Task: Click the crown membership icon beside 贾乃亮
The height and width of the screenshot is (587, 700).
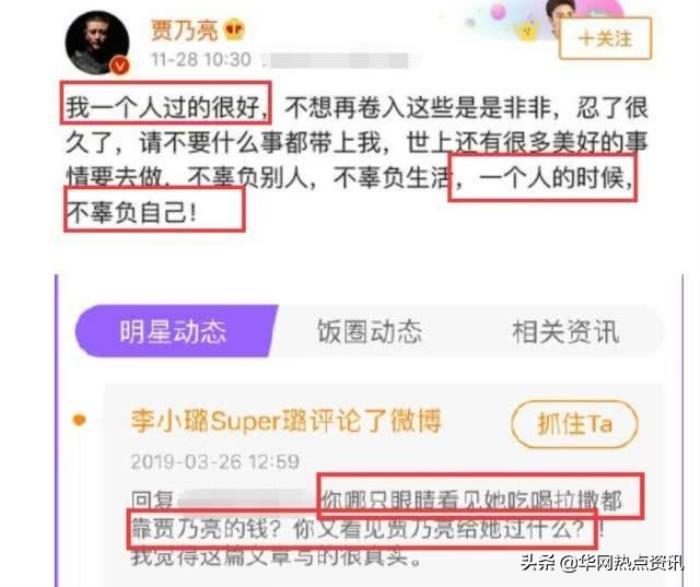Action: pyautogui.click(x=234, y=30)
